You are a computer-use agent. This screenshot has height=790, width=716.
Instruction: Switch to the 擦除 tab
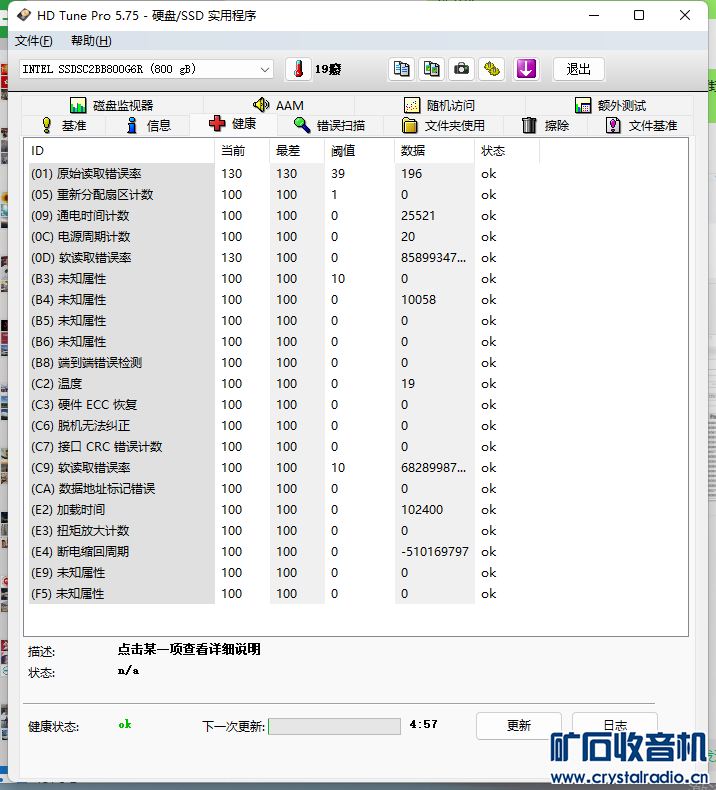pos(546,125)
